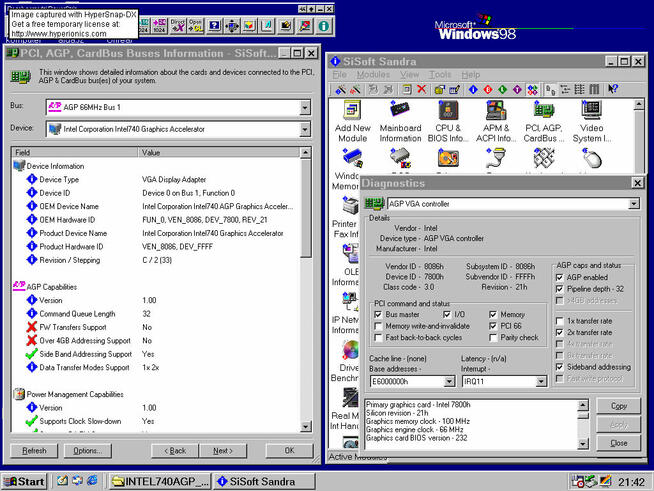Uncheck the Bus master checkbox

[378, 315]
